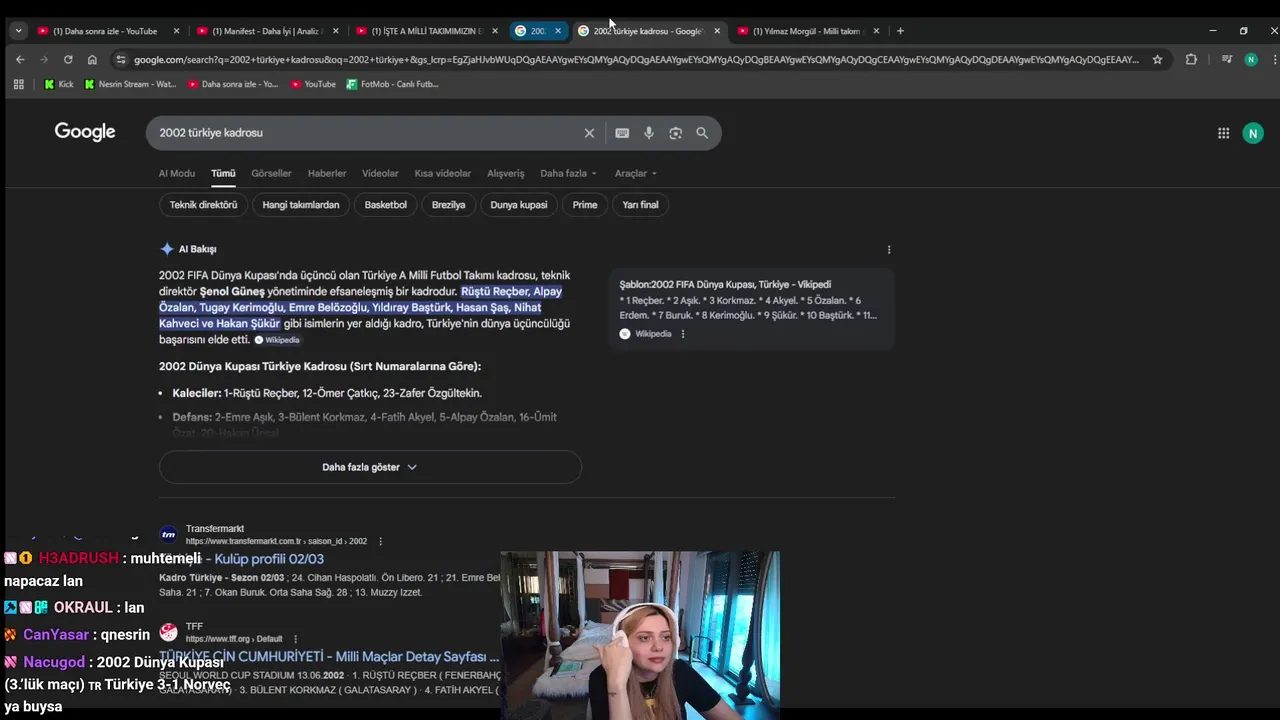1280x720 pixels.
Task: Select the Prime filter chip
Action: (x=585, y=205)
